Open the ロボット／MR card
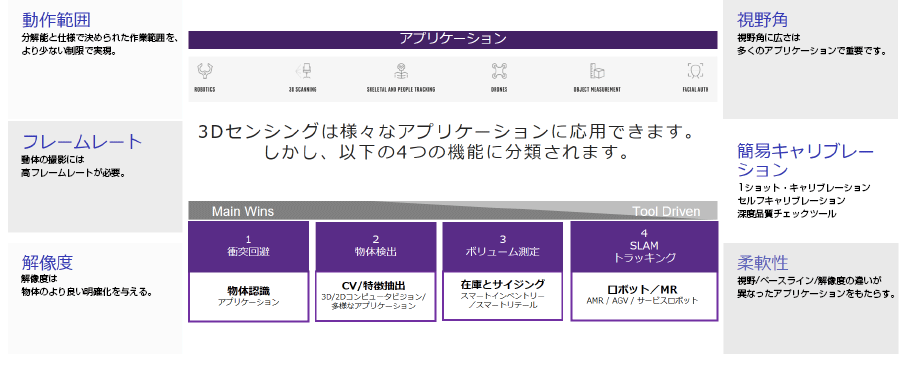The width and height of the screenshot is (900, 366). 644,296
